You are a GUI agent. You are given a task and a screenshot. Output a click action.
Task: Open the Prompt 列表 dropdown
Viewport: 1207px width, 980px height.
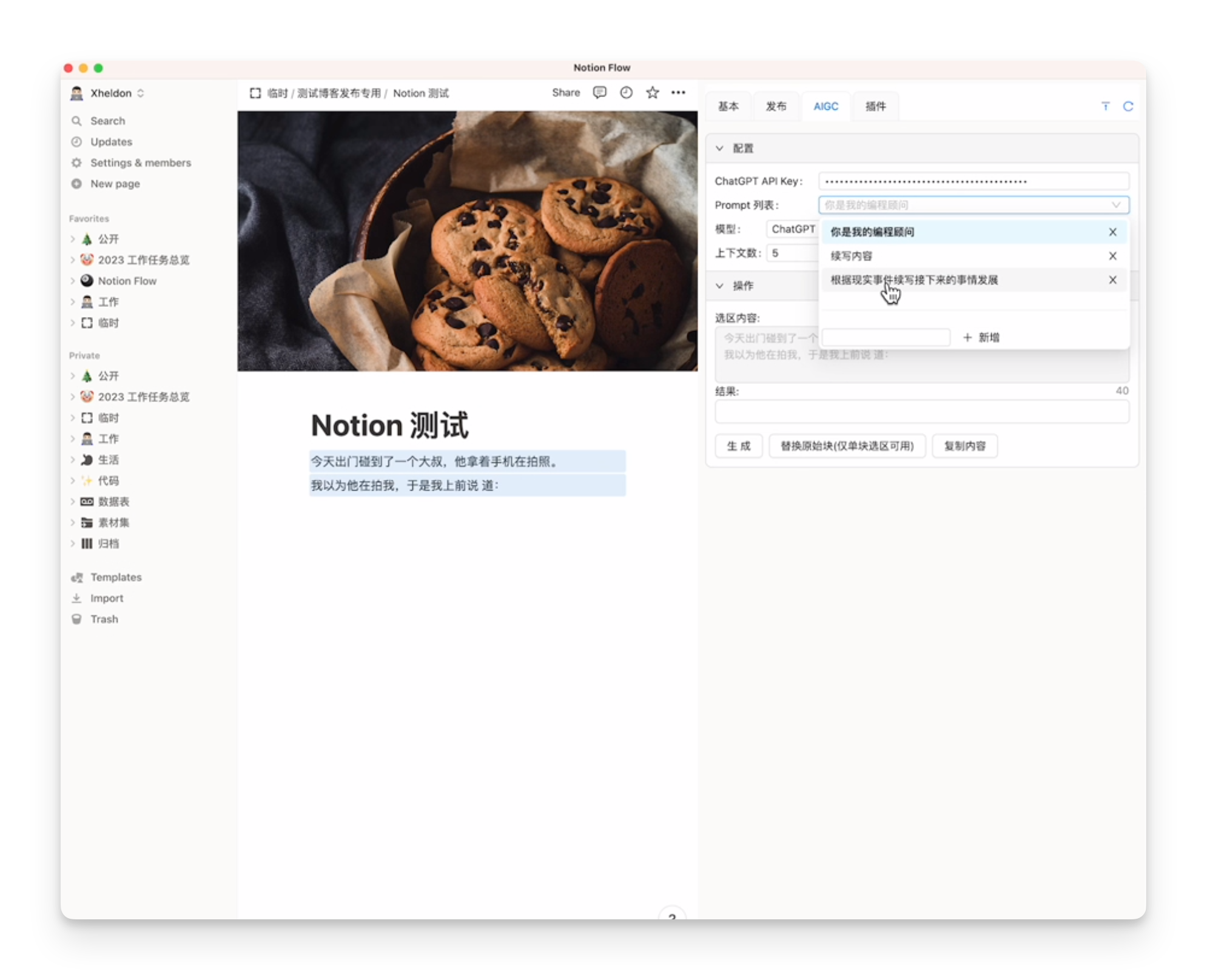click(x=973, y=205)
